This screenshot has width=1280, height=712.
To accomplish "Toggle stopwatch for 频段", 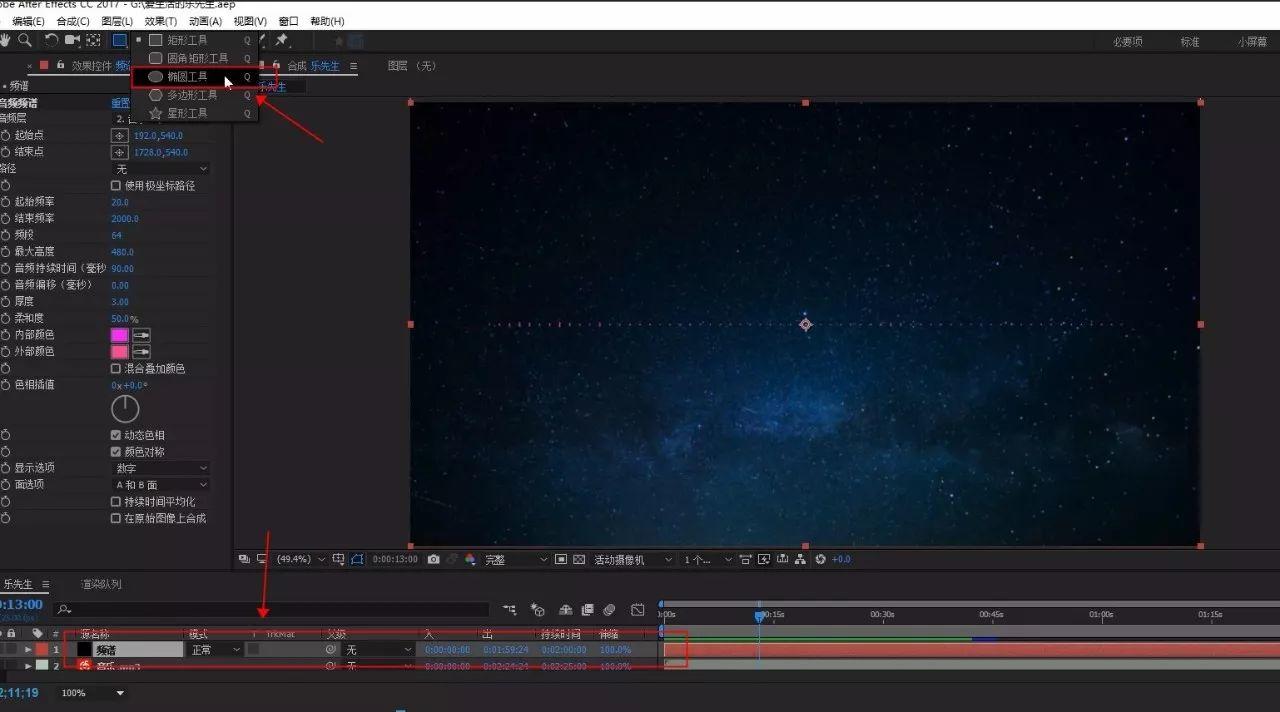I will pyautogui.click(x=5, y=236).
